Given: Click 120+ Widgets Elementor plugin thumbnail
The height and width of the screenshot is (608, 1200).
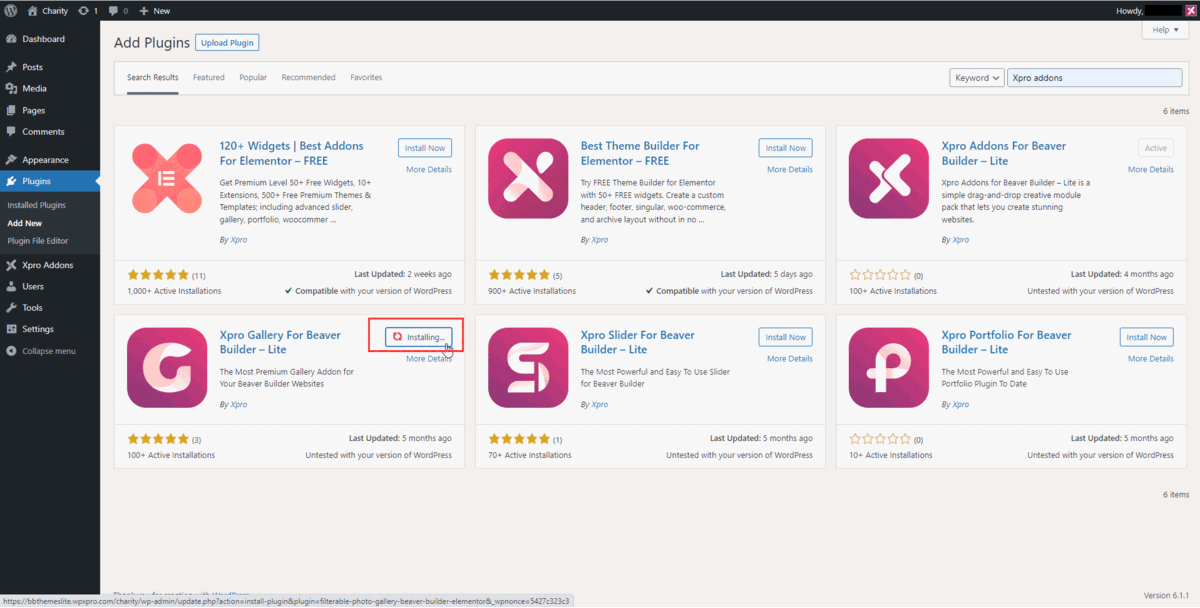Looking at the screenshot, I should point(167,179).
